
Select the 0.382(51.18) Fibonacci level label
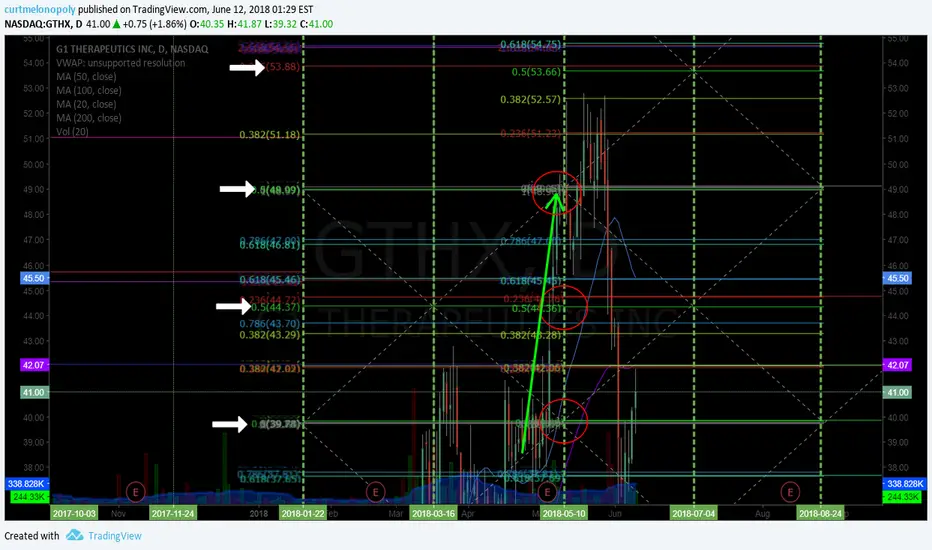tap(269, 135)
